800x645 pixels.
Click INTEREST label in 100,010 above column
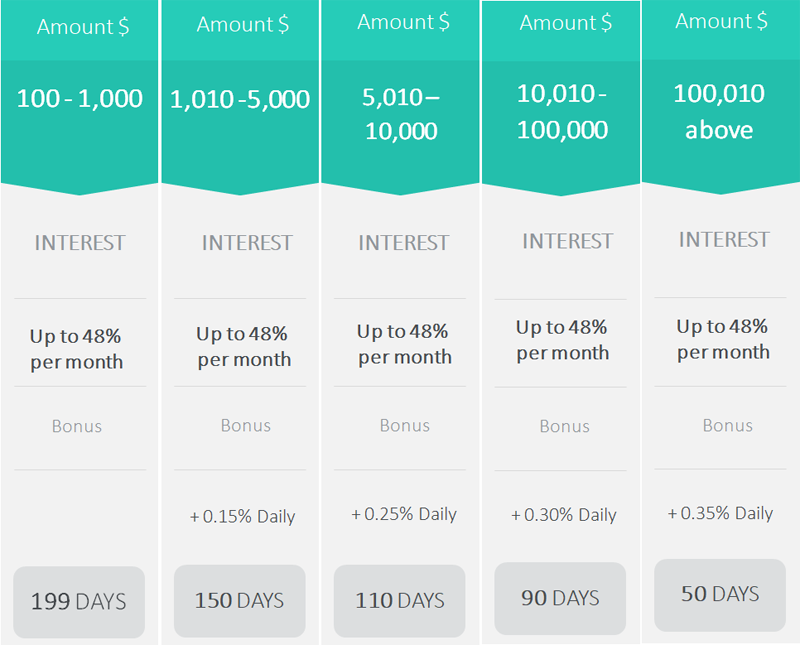point(724,240)
